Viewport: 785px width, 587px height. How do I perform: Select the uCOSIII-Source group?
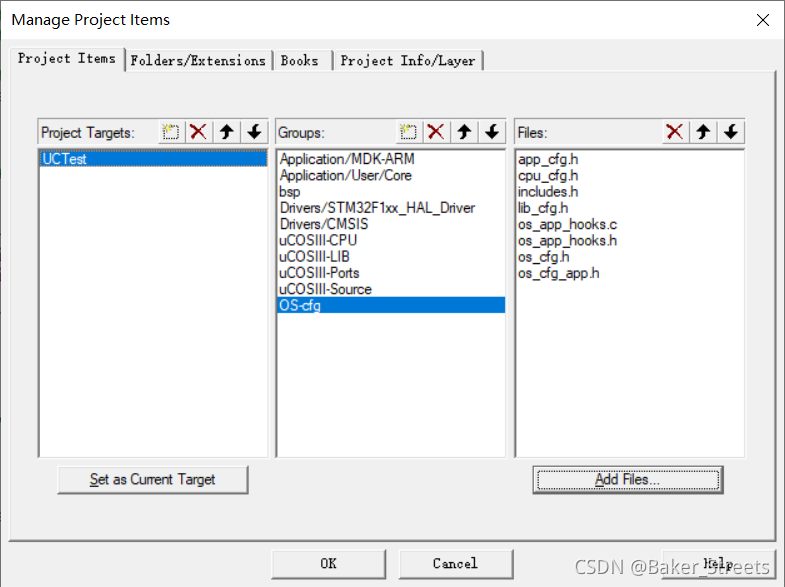(x=391, y=289)
